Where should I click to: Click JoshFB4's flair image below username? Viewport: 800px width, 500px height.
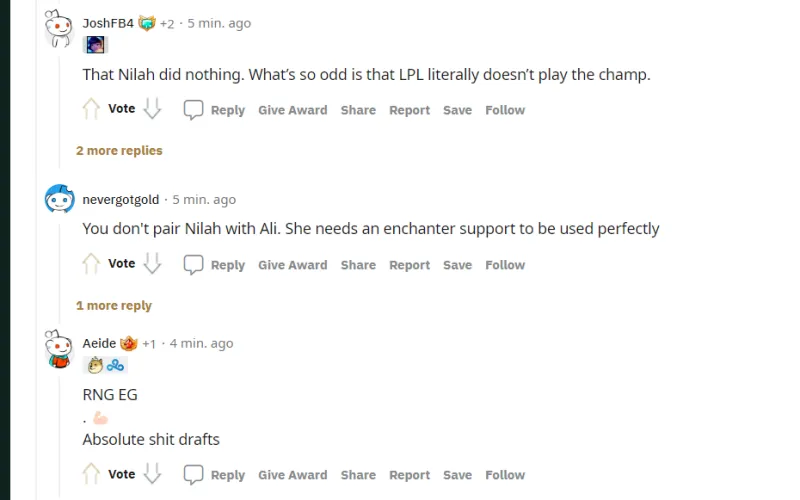point(95,45)
